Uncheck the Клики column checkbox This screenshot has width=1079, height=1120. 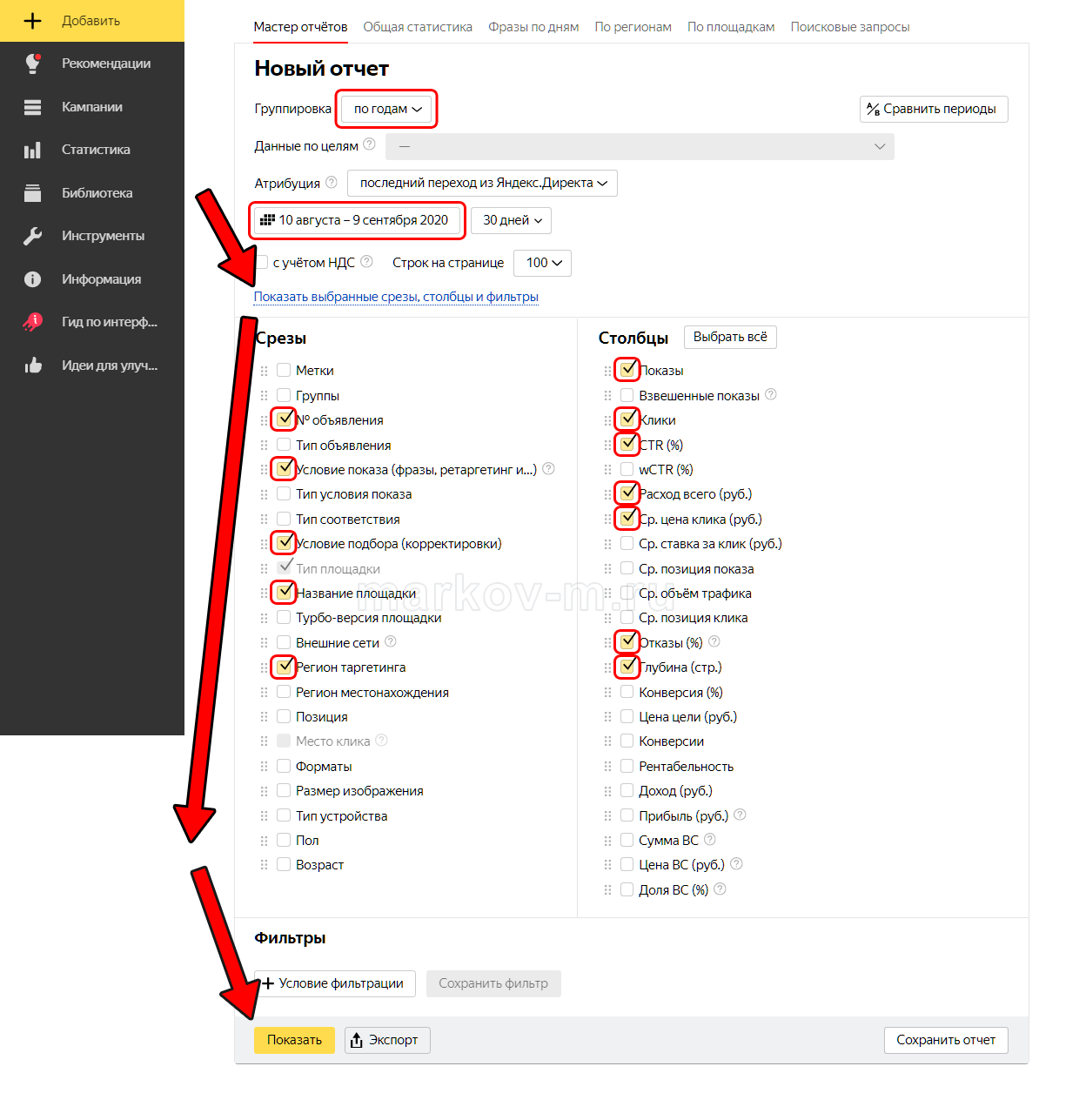coord(627,419)
